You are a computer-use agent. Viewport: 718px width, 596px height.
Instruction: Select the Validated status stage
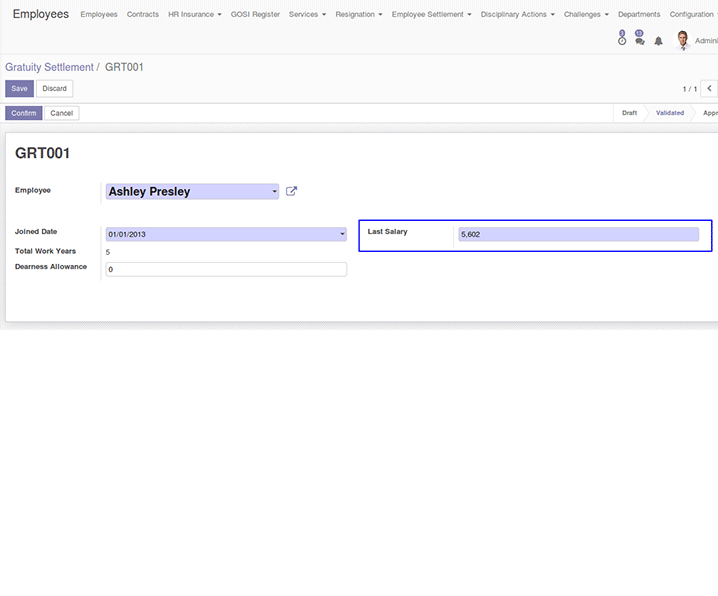click(x=669, y=113)
